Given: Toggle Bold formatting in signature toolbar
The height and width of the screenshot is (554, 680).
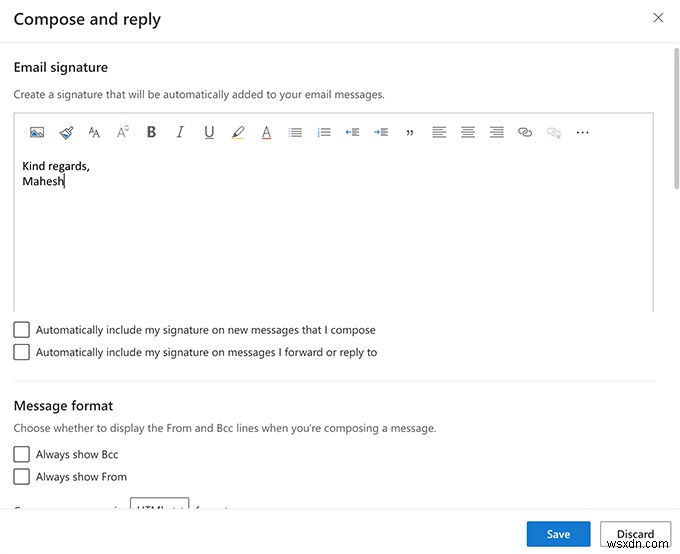Looking at the screenshot, I should [151, 132].
